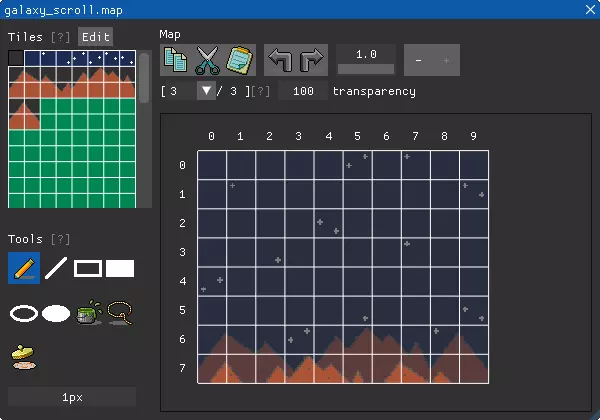
Task: Pick the plain dark blue sky tile
Action: pyautogui.click(x=32, y=58)
